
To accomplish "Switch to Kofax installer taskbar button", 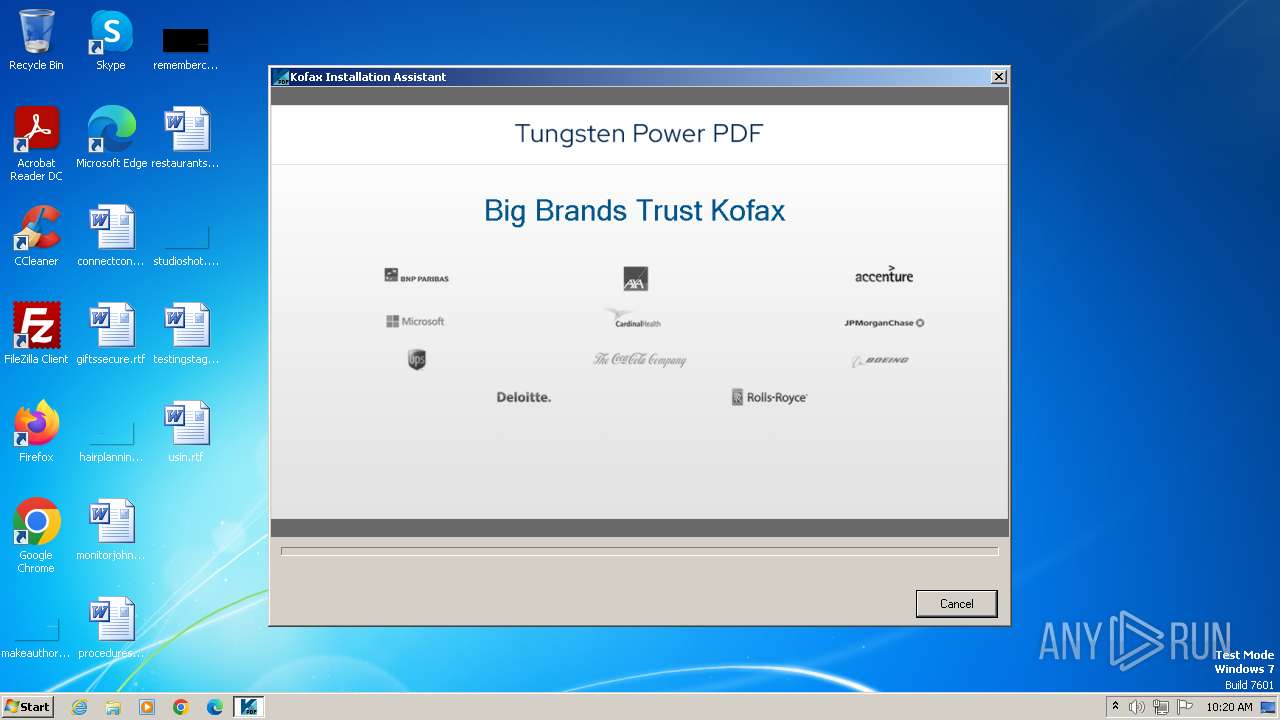I will (249, 707).
